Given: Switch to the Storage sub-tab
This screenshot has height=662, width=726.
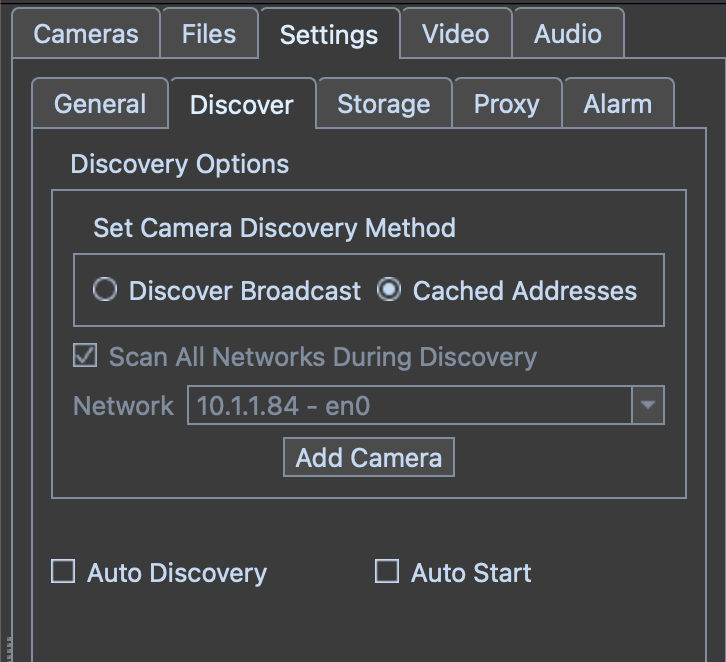Looking at the screenshot, I should point(383,104).
